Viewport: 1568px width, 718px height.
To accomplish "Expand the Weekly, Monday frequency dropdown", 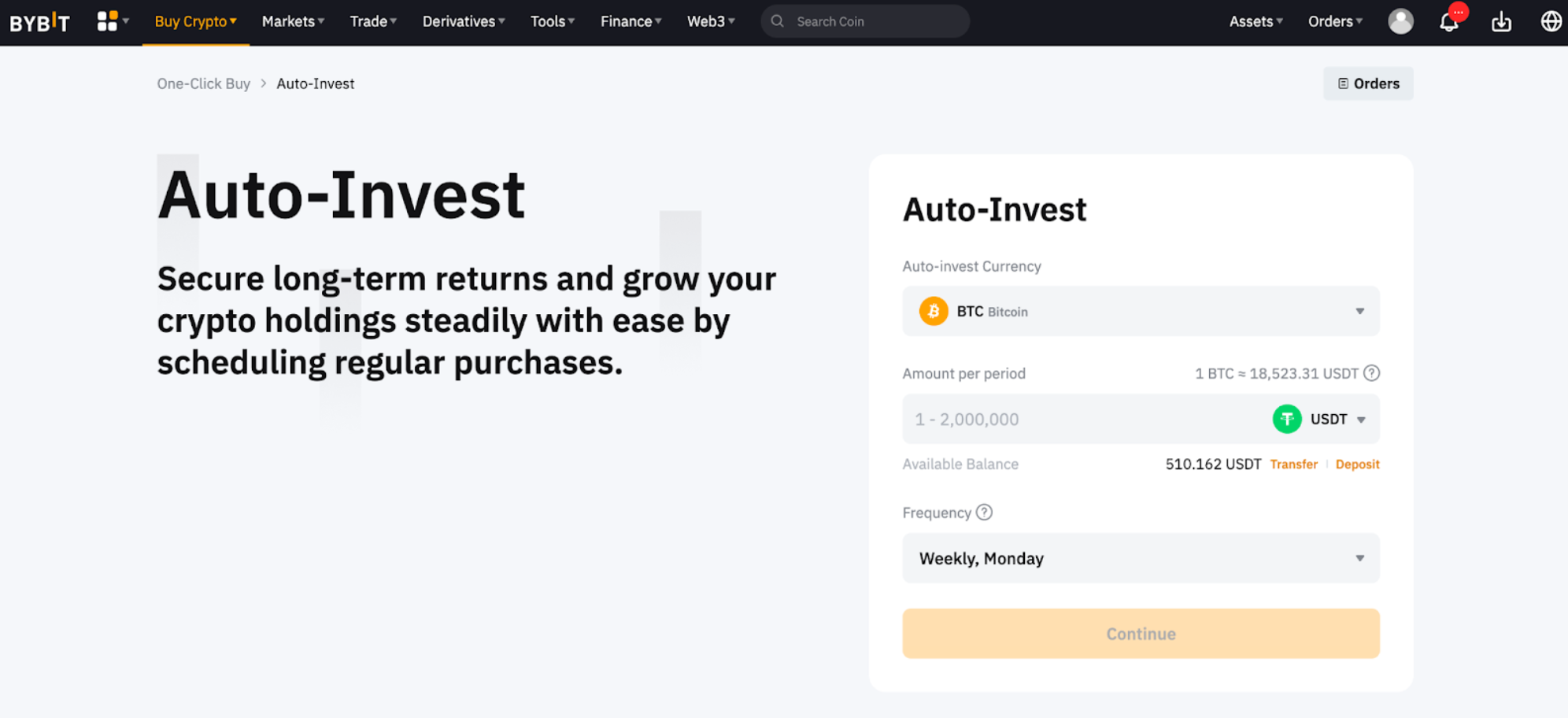I will (1141, 558).
